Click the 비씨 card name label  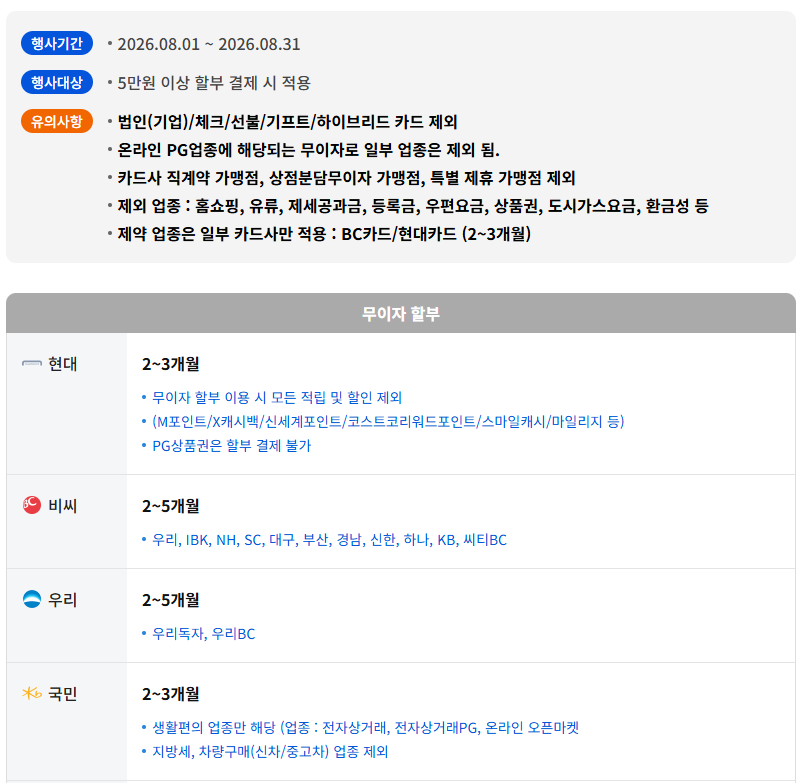click(62, 506)
